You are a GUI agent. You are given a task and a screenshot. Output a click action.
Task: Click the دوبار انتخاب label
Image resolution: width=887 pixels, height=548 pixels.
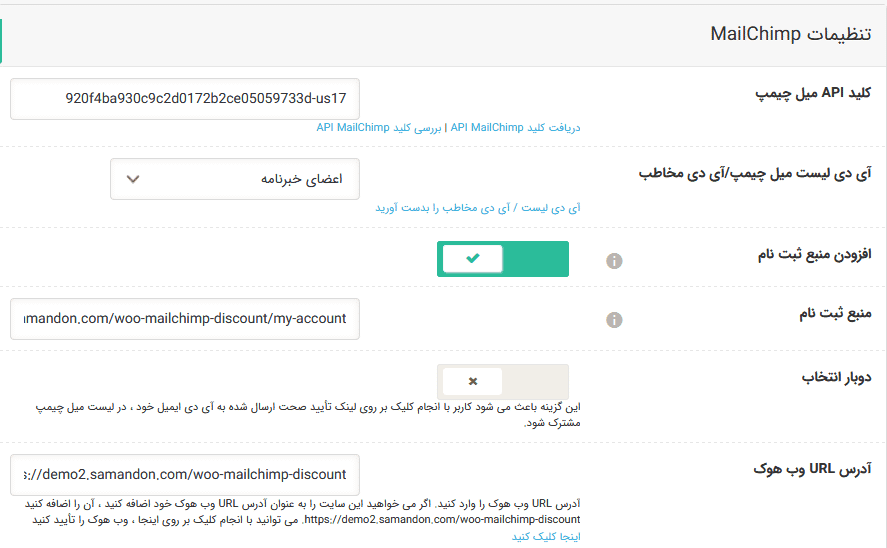[836, 377]
